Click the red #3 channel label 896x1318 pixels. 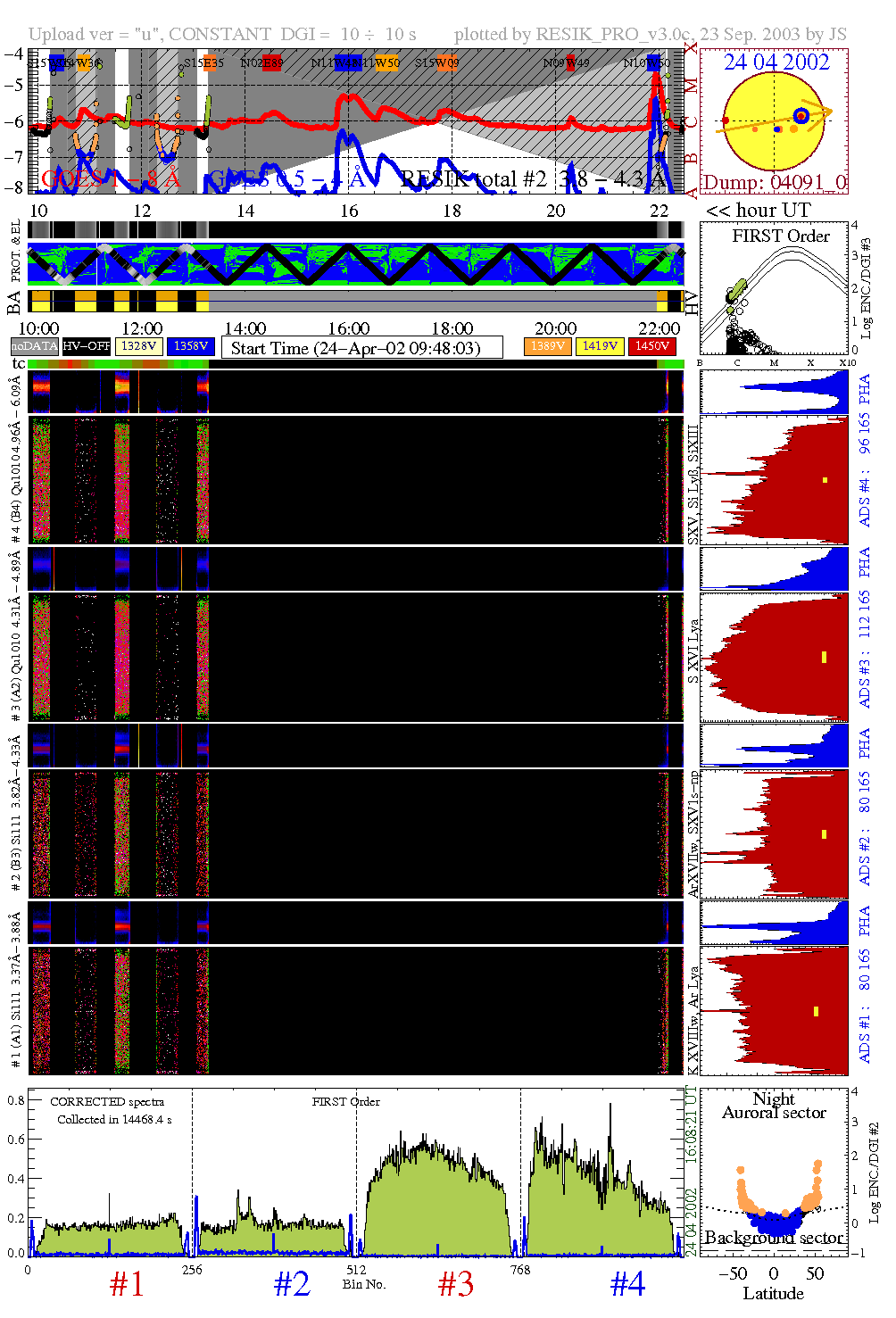(x=455, y=1284)
